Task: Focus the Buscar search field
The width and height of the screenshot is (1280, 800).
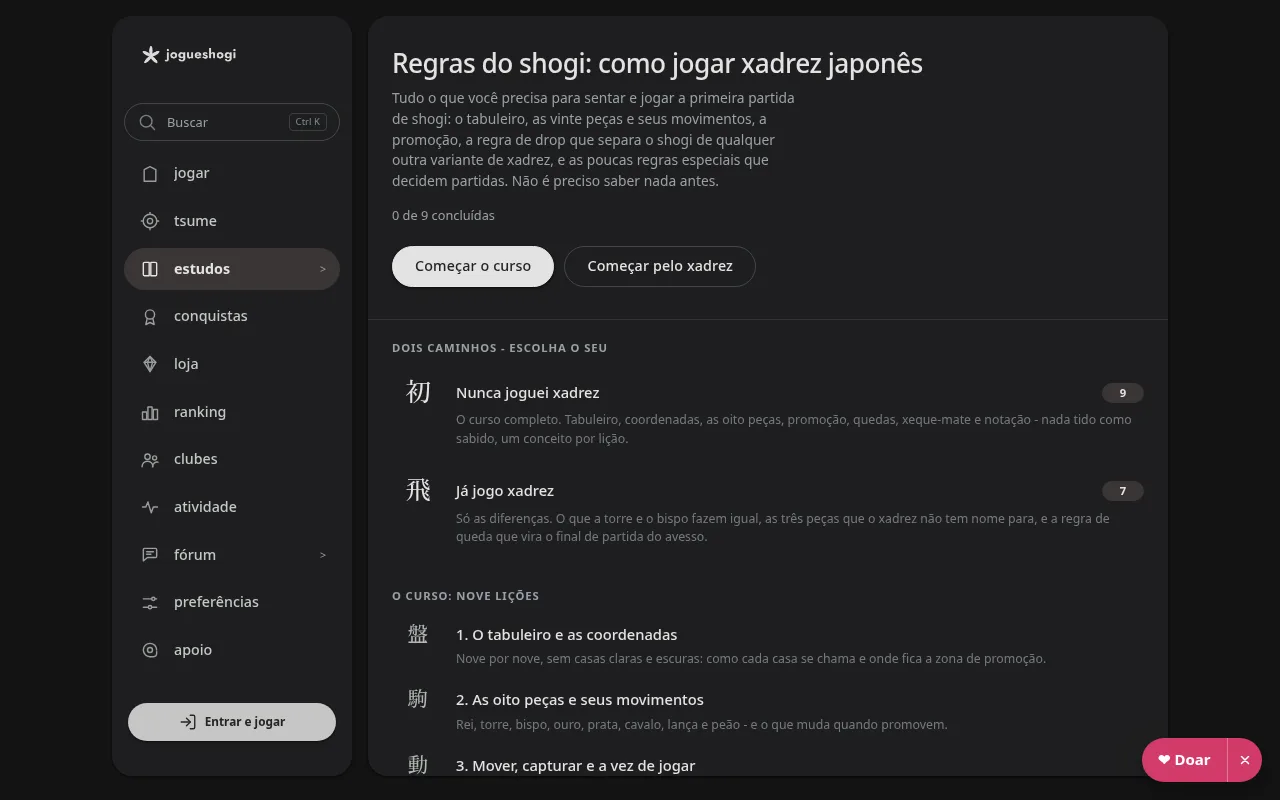Action: pyautogui.click(x=232, y=122)
